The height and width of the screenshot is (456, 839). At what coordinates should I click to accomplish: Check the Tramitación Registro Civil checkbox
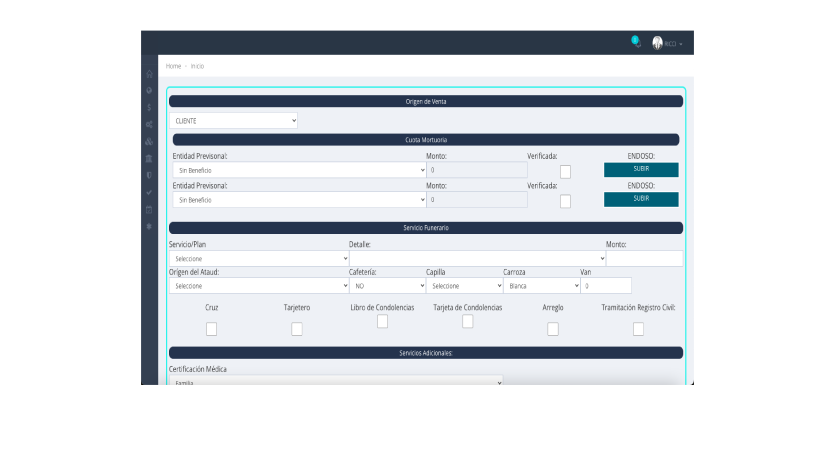[x=638, y=329]
